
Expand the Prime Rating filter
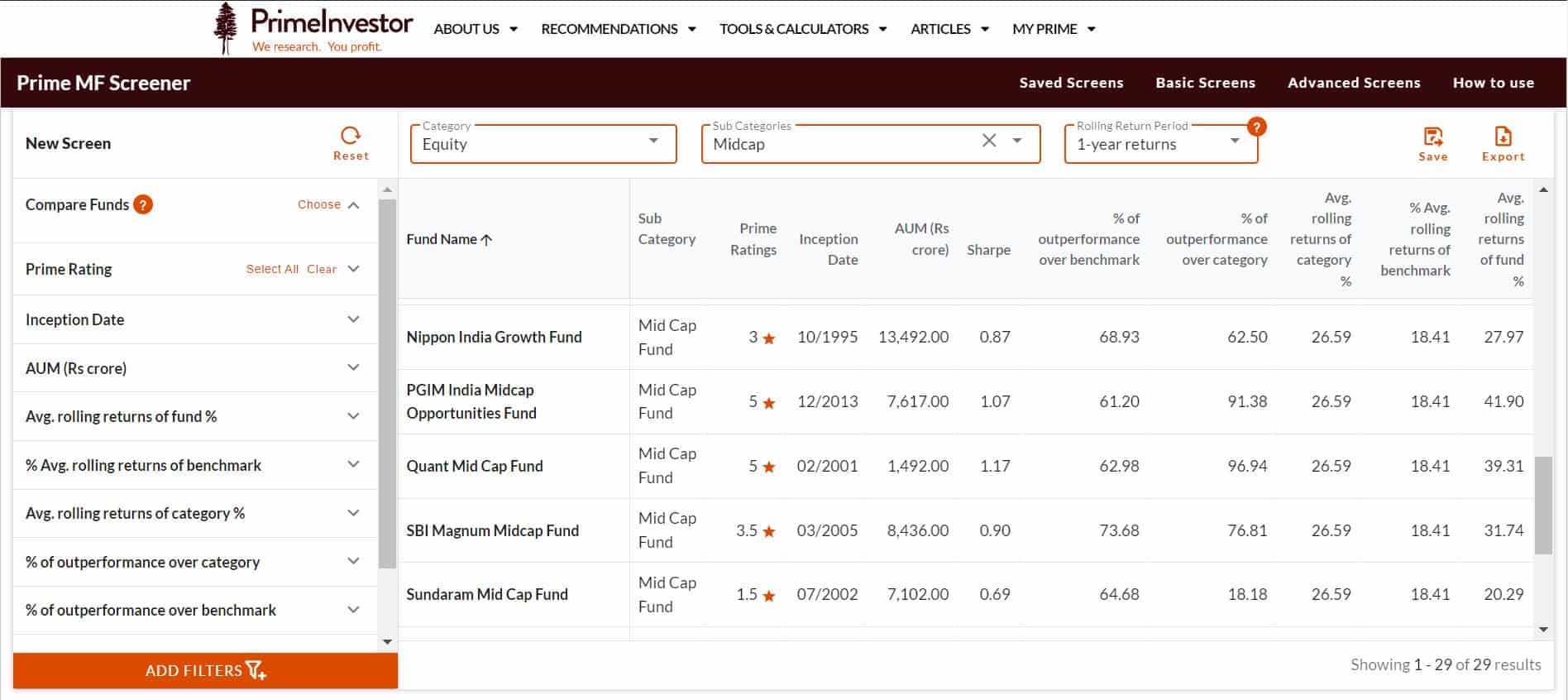(x=354, y=269)
